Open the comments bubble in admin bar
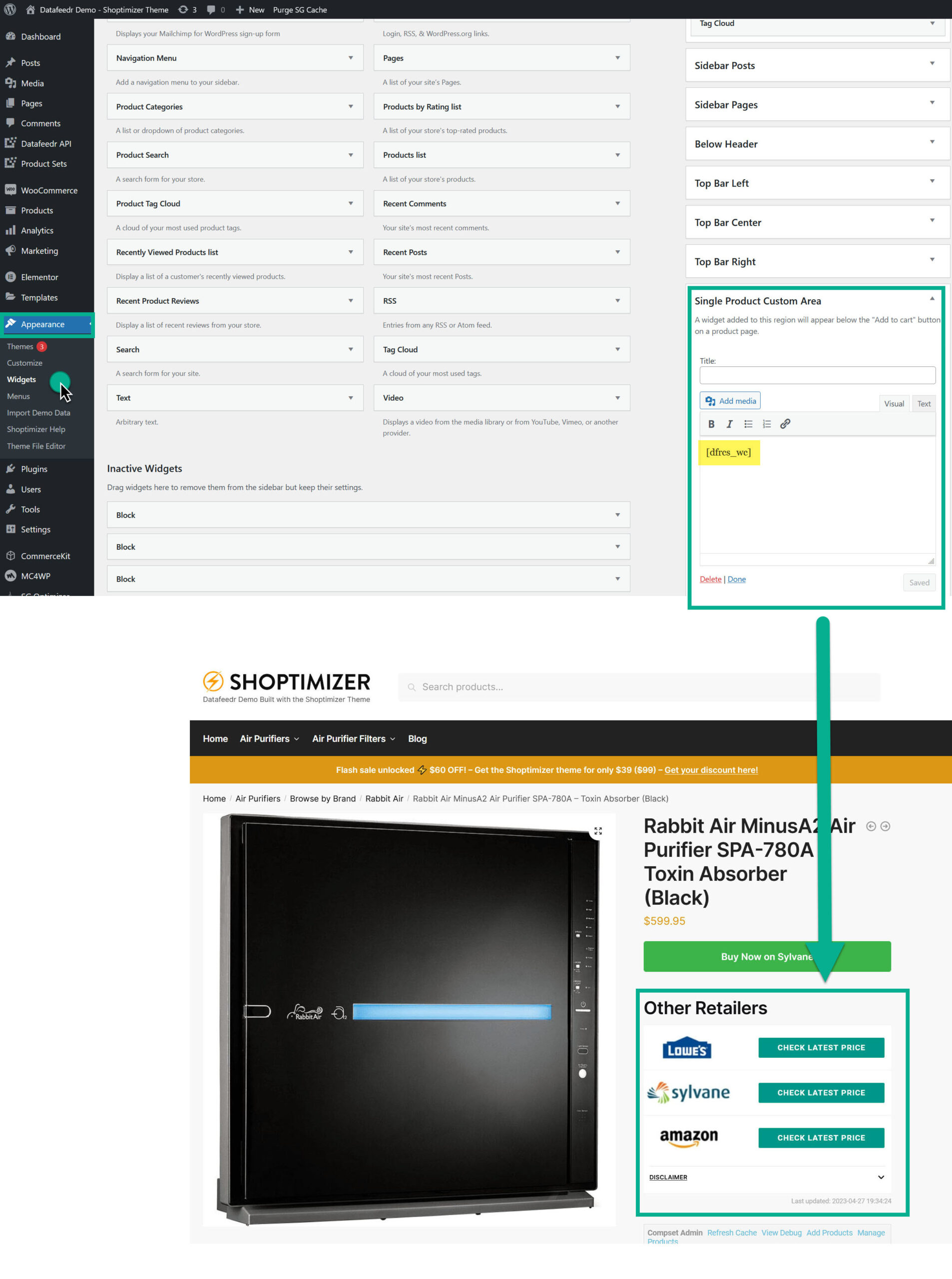The image size is (952, 1279). [216, 9]
